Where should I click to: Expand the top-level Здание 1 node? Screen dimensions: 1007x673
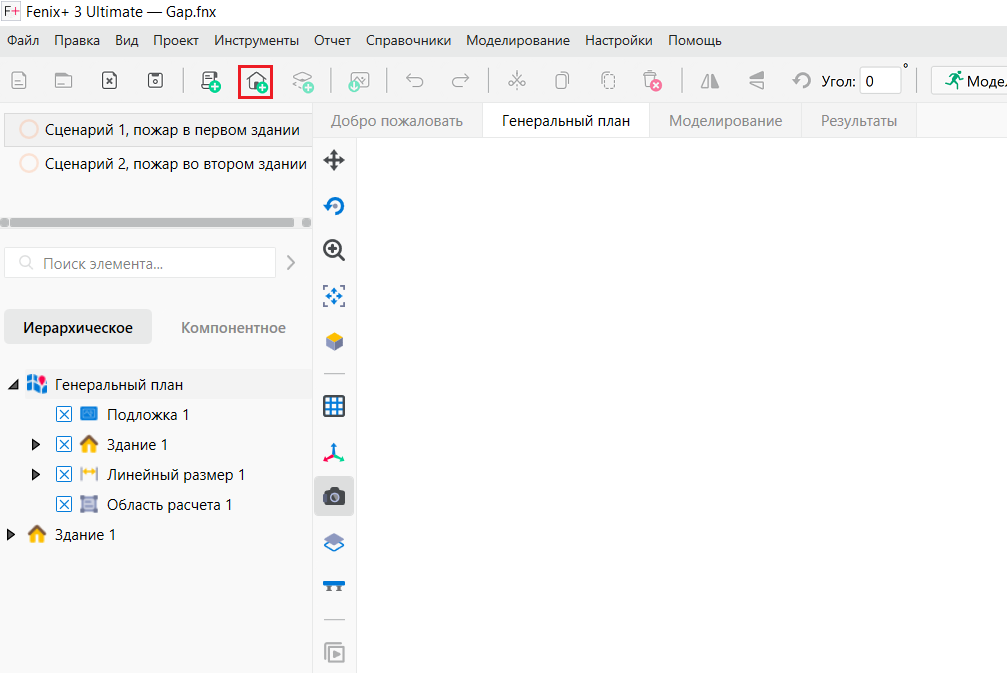click(10, 535)
